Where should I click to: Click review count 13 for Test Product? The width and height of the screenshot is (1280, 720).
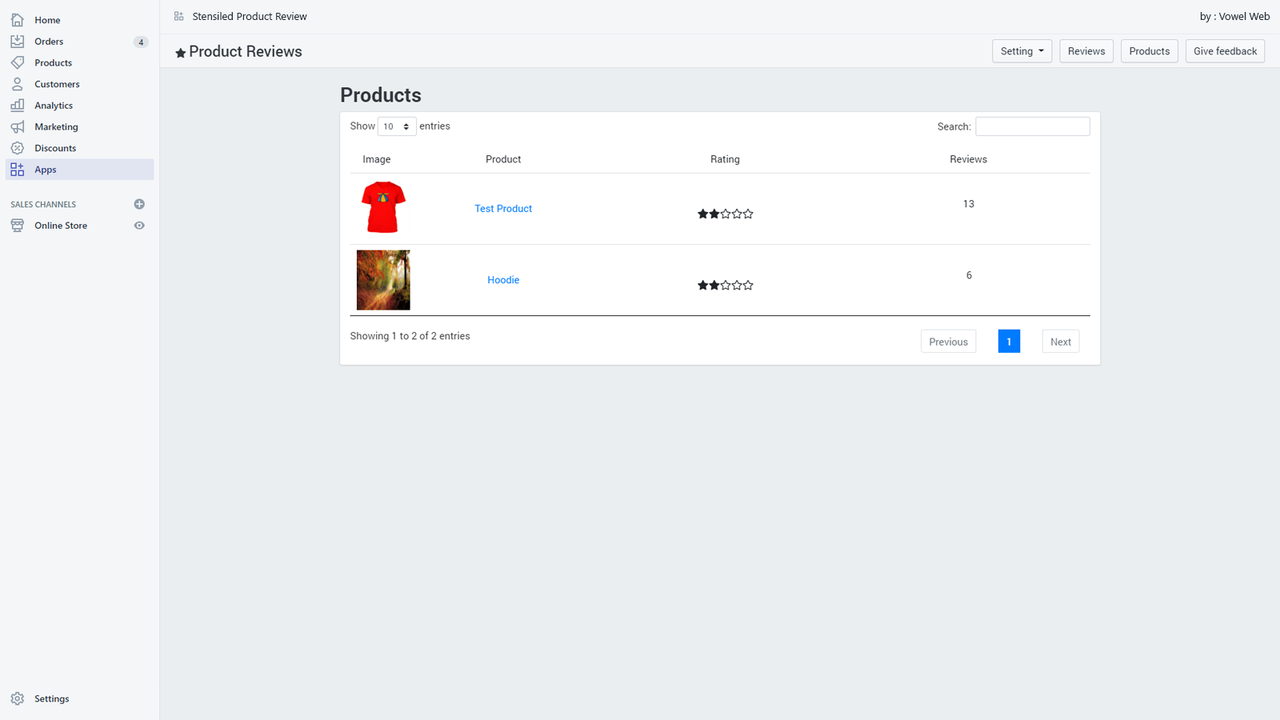(x=968, y=204)
